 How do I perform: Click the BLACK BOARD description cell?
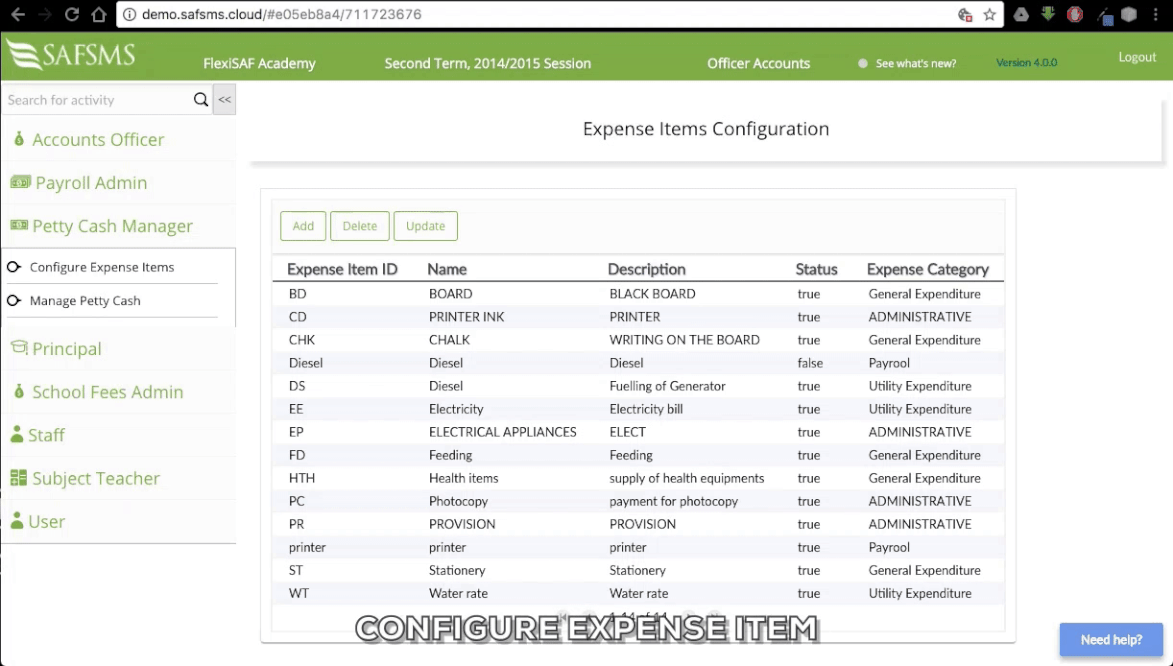pos(652,294)
